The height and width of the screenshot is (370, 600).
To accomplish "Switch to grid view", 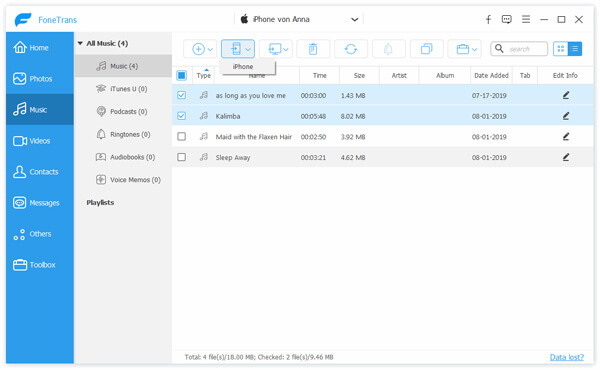I will (x=561, y=49).
